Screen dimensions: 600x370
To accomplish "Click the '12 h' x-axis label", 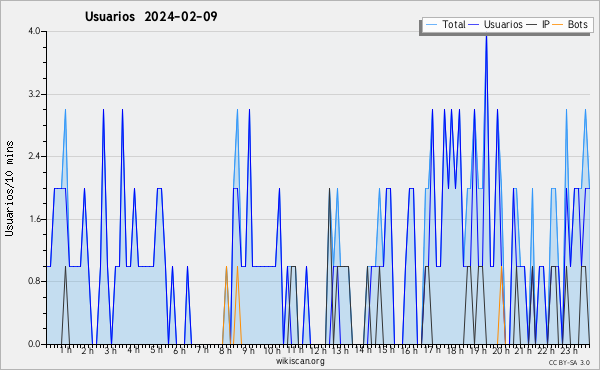I will pyautogui.click(x=318, y=350).
